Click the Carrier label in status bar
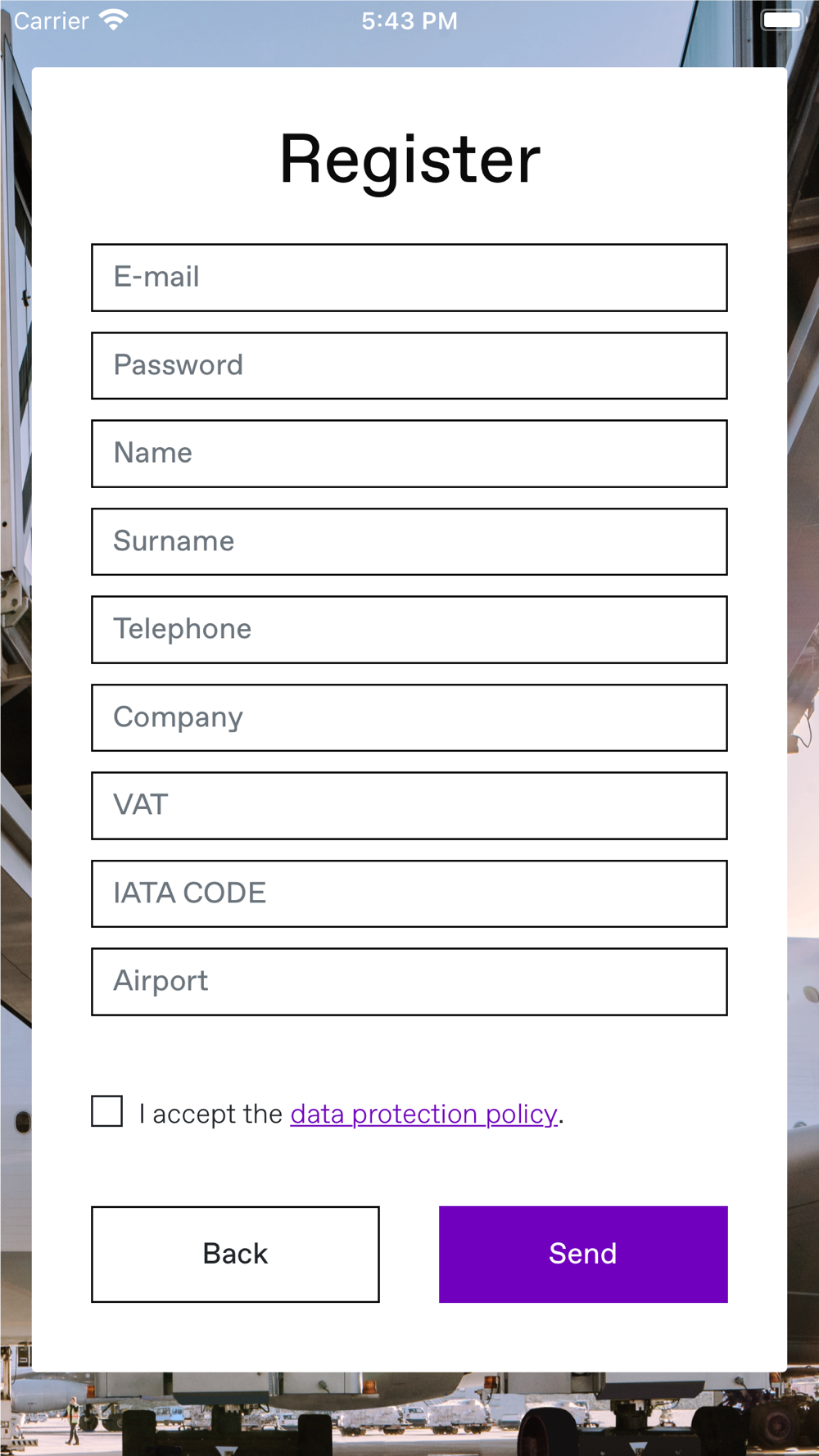Screen dimensions: 819x1456 pos(51,20)
